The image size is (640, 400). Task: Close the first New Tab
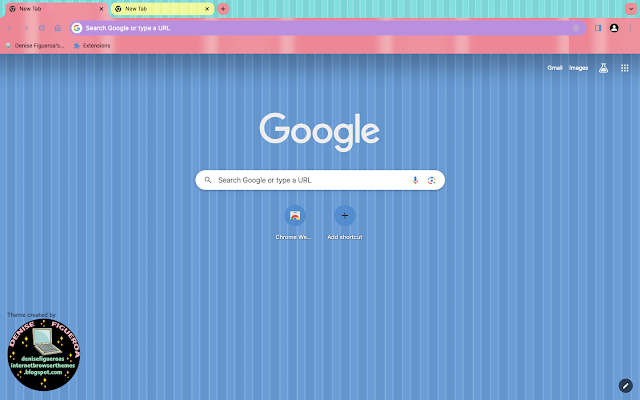pyautogui.click(x=101, y=9)
